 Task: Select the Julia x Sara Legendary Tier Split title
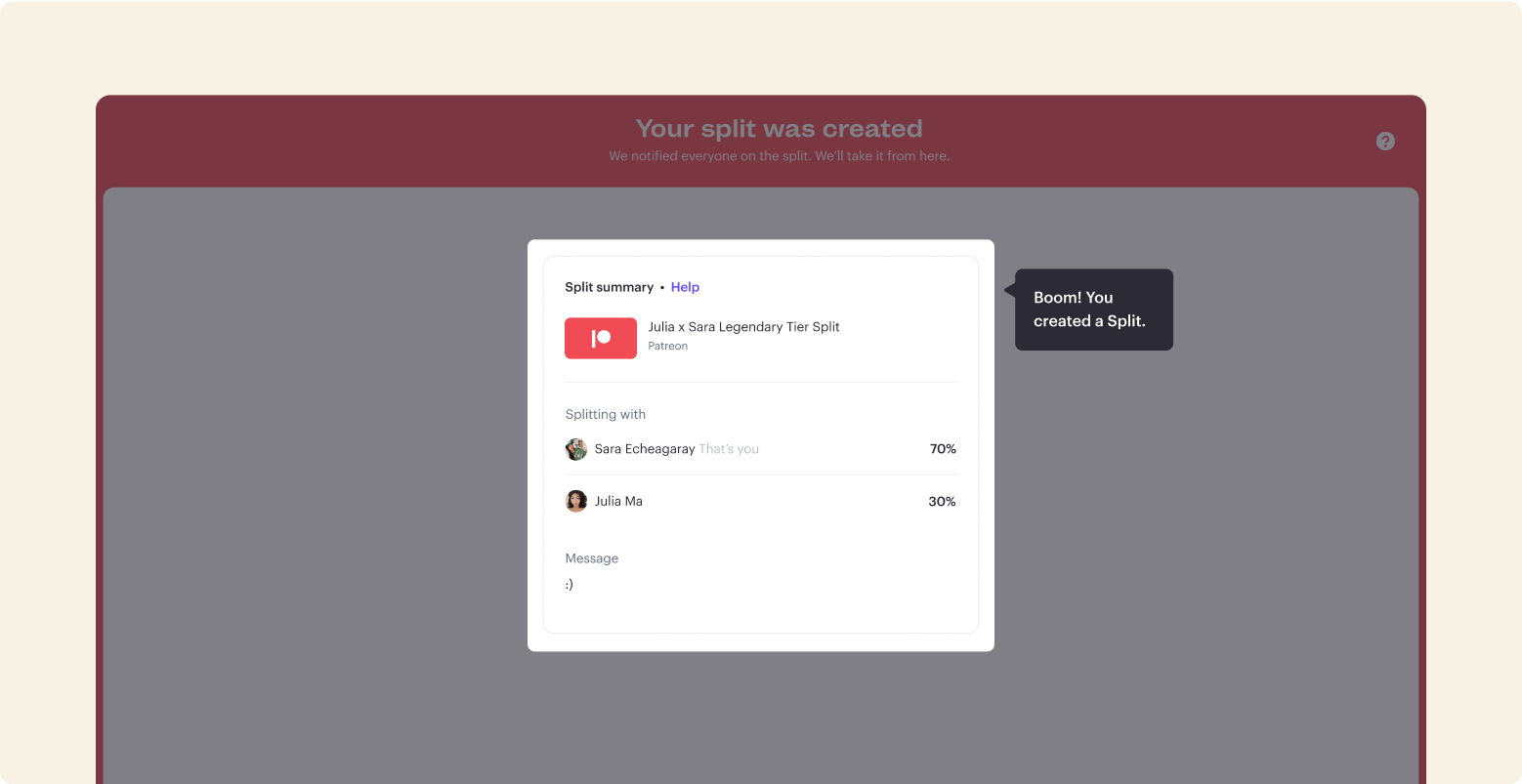(x=743, y=327)
